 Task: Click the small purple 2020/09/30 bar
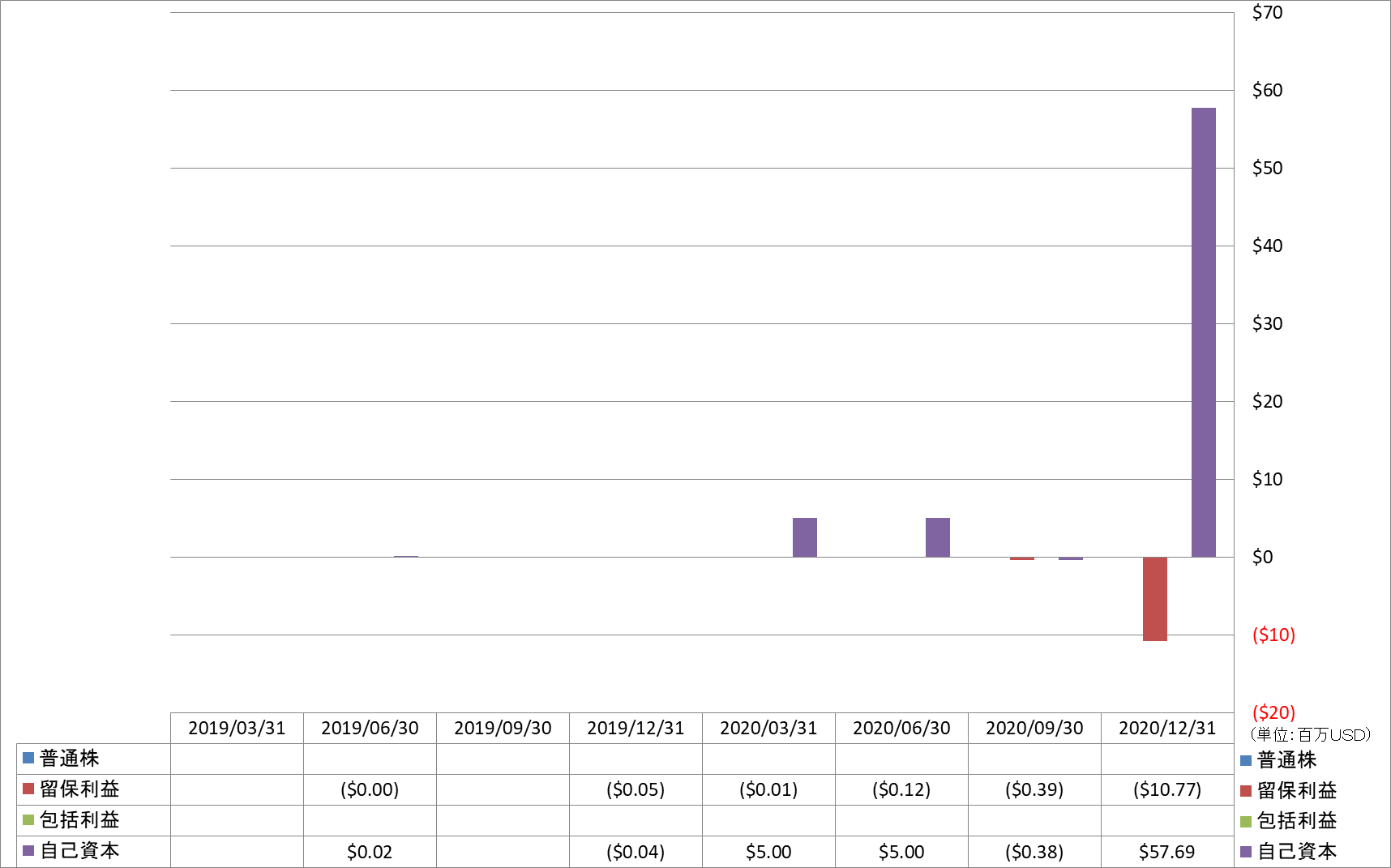click(x=1070, y=558)
